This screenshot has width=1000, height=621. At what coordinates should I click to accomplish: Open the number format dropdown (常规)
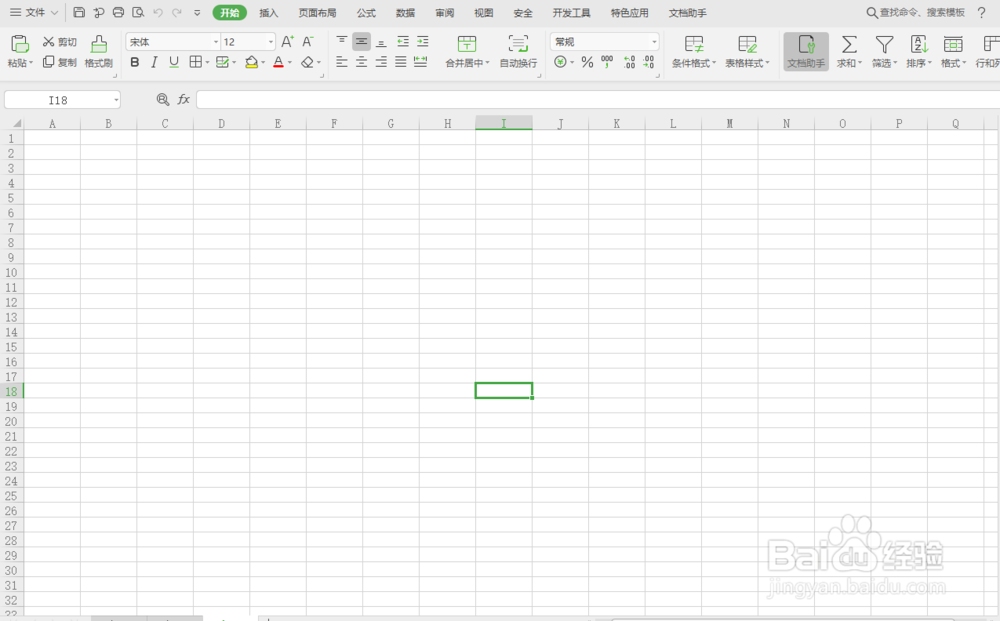click(x=654, y=41)
